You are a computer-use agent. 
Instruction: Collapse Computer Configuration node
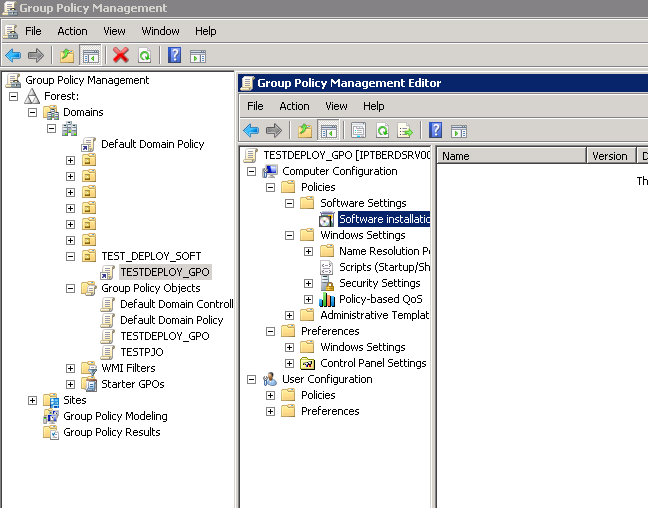point(252,171)
